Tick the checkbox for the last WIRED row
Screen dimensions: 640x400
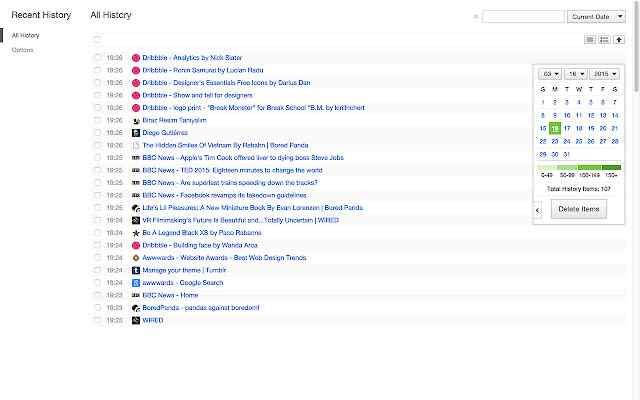(98, 320)
